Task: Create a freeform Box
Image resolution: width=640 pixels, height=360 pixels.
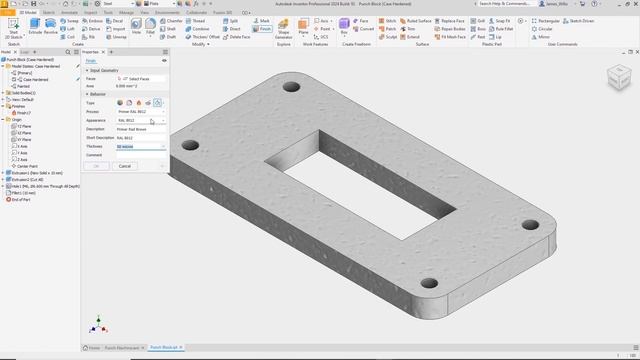Action: click(344, 27)
